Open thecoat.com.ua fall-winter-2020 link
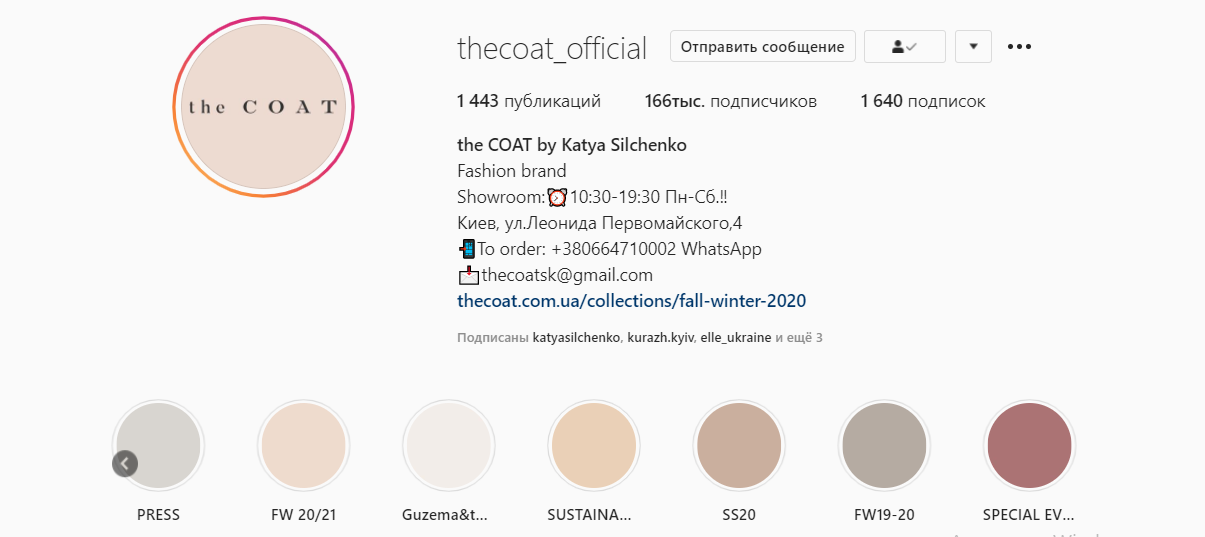This screenshot has width=1205, height=537. click(x=631, y=300)
